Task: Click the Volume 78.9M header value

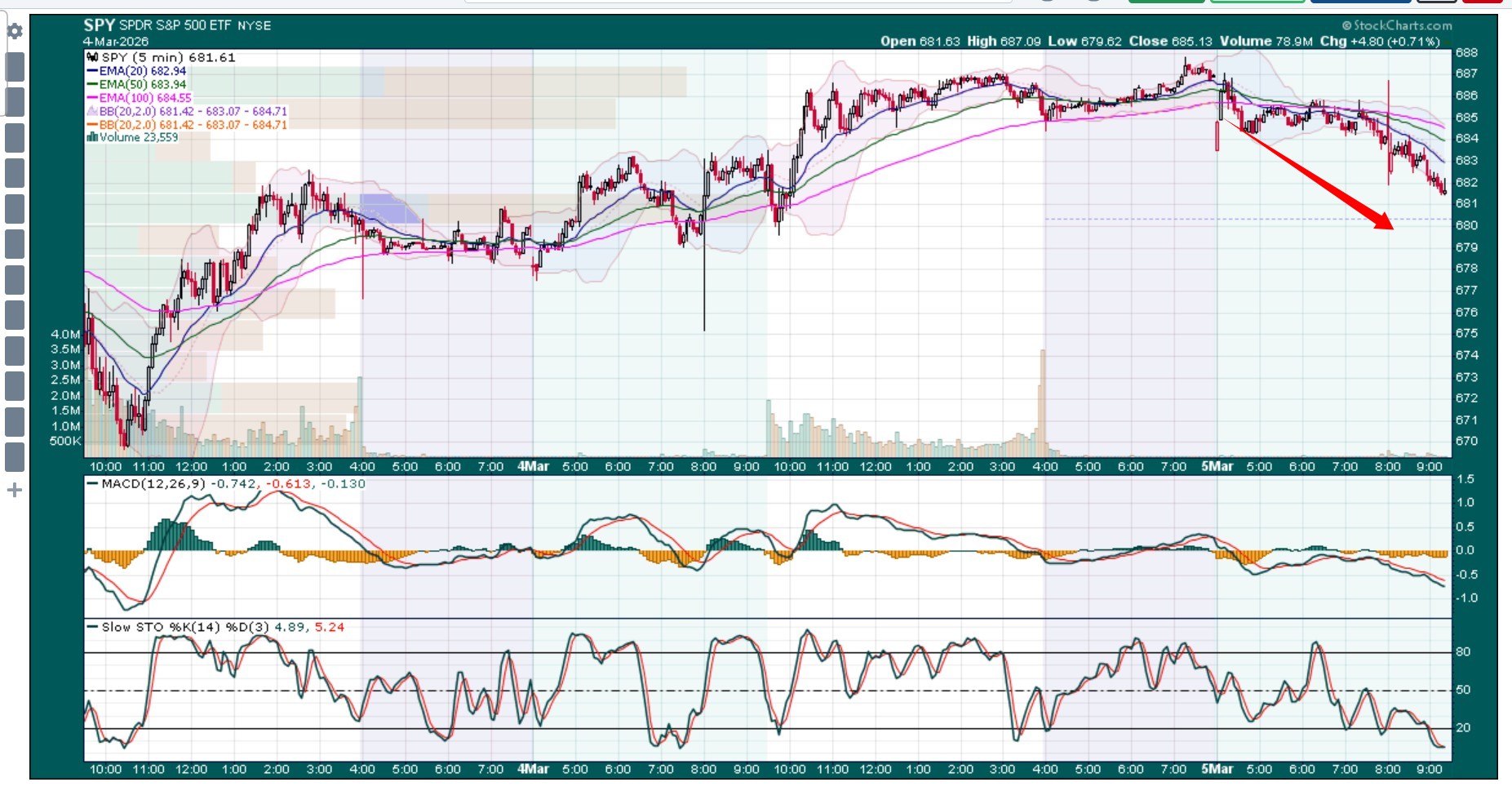Action: [1266, 41]
